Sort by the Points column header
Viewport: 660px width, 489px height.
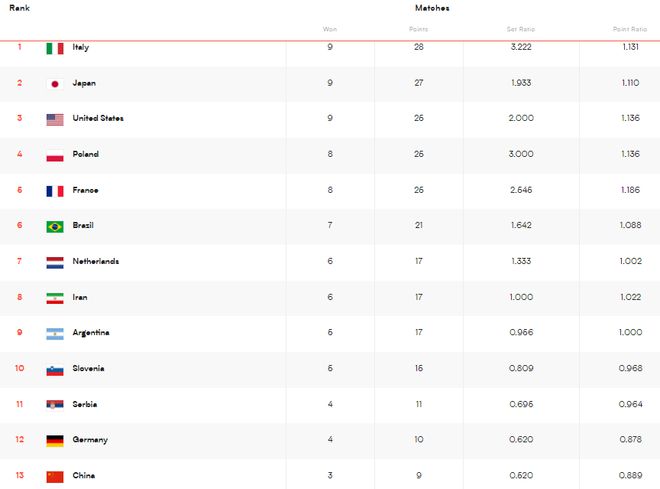click(x=418, y=29)
